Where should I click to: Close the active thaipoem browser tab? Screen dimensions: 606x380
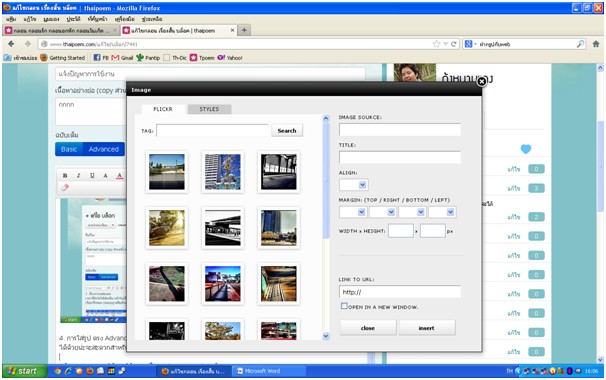pos(232,30)
